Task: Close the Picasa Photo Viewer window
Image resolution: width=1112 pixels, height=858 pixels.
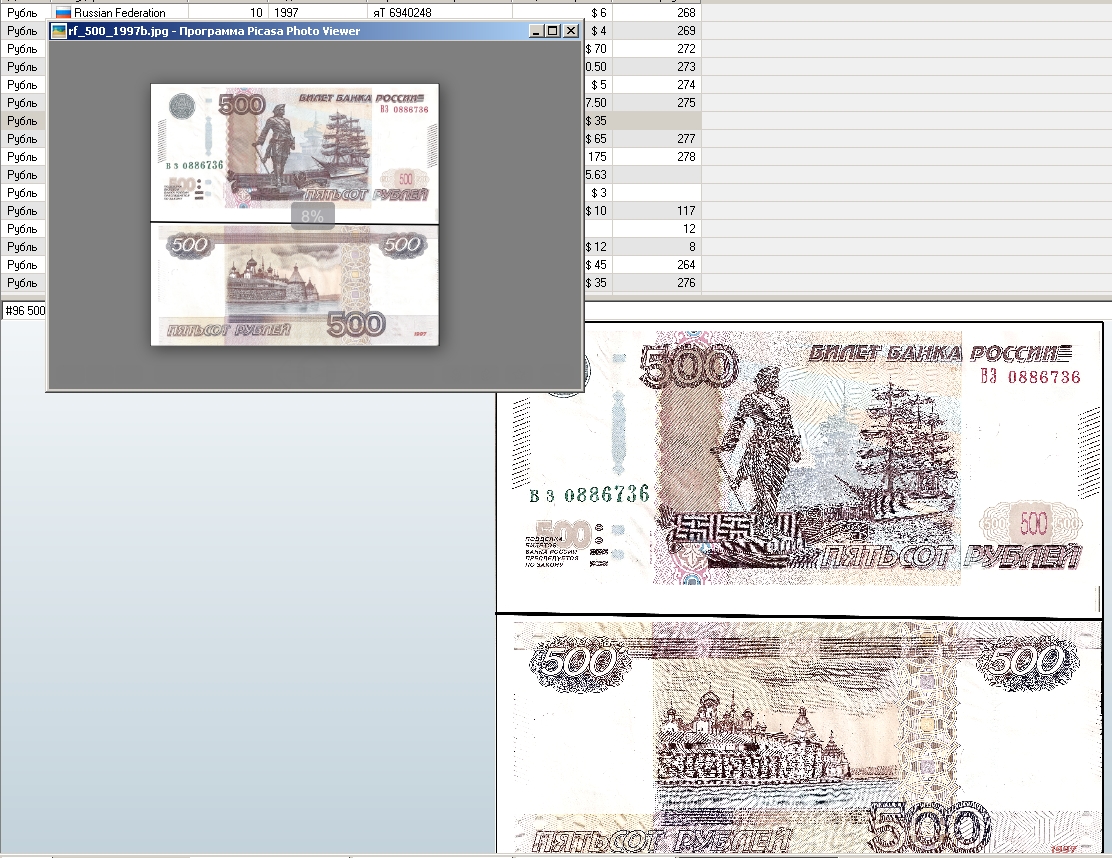Action: point(570,30)
